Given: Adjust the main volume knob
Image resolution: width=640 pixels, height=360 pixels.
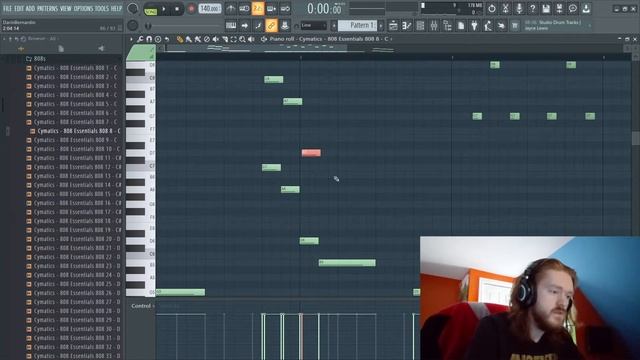Looking at the screenshot, I should [x=133, y=8].
